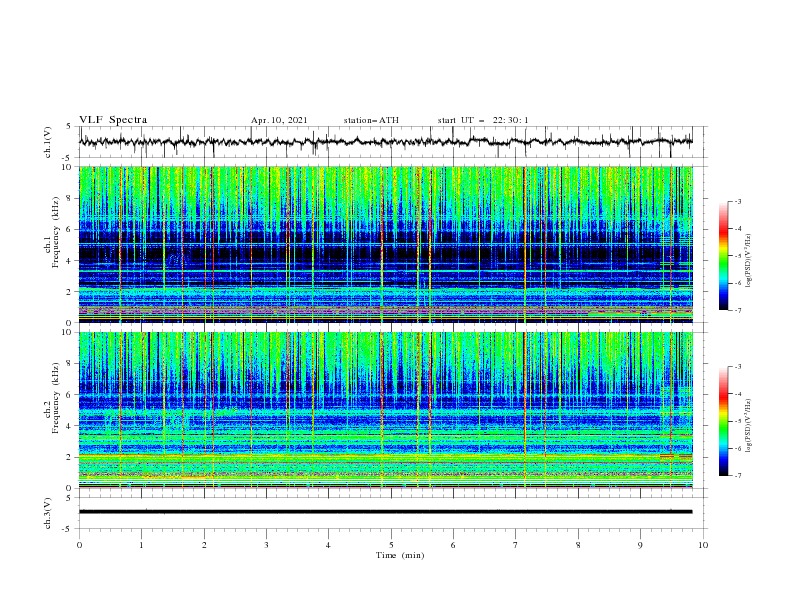The height and width of the screenshot is (612, 792).
Task: Click the 'station=ATH' header label
Action: coord(371,120)
